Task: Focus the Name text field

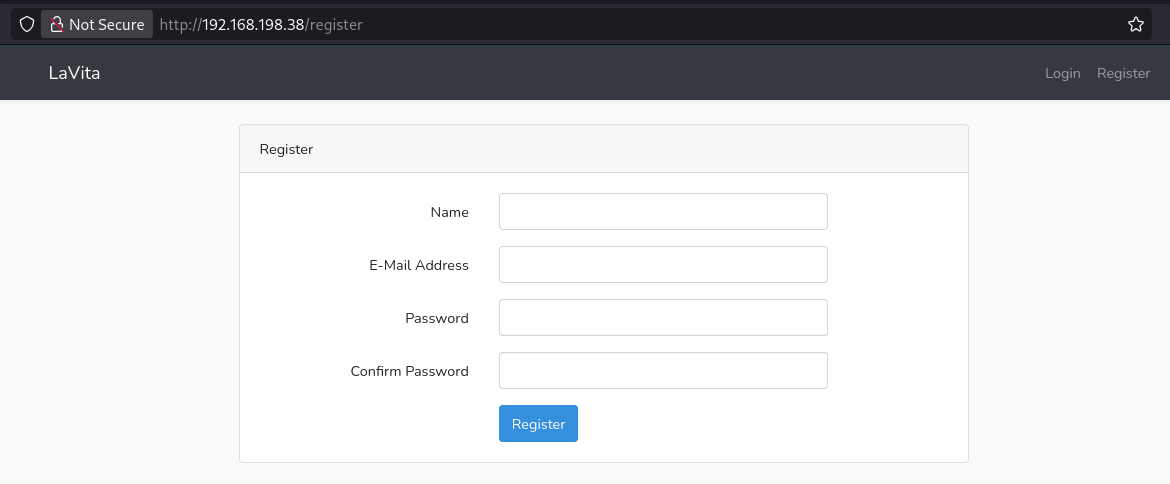Action: 663,212
